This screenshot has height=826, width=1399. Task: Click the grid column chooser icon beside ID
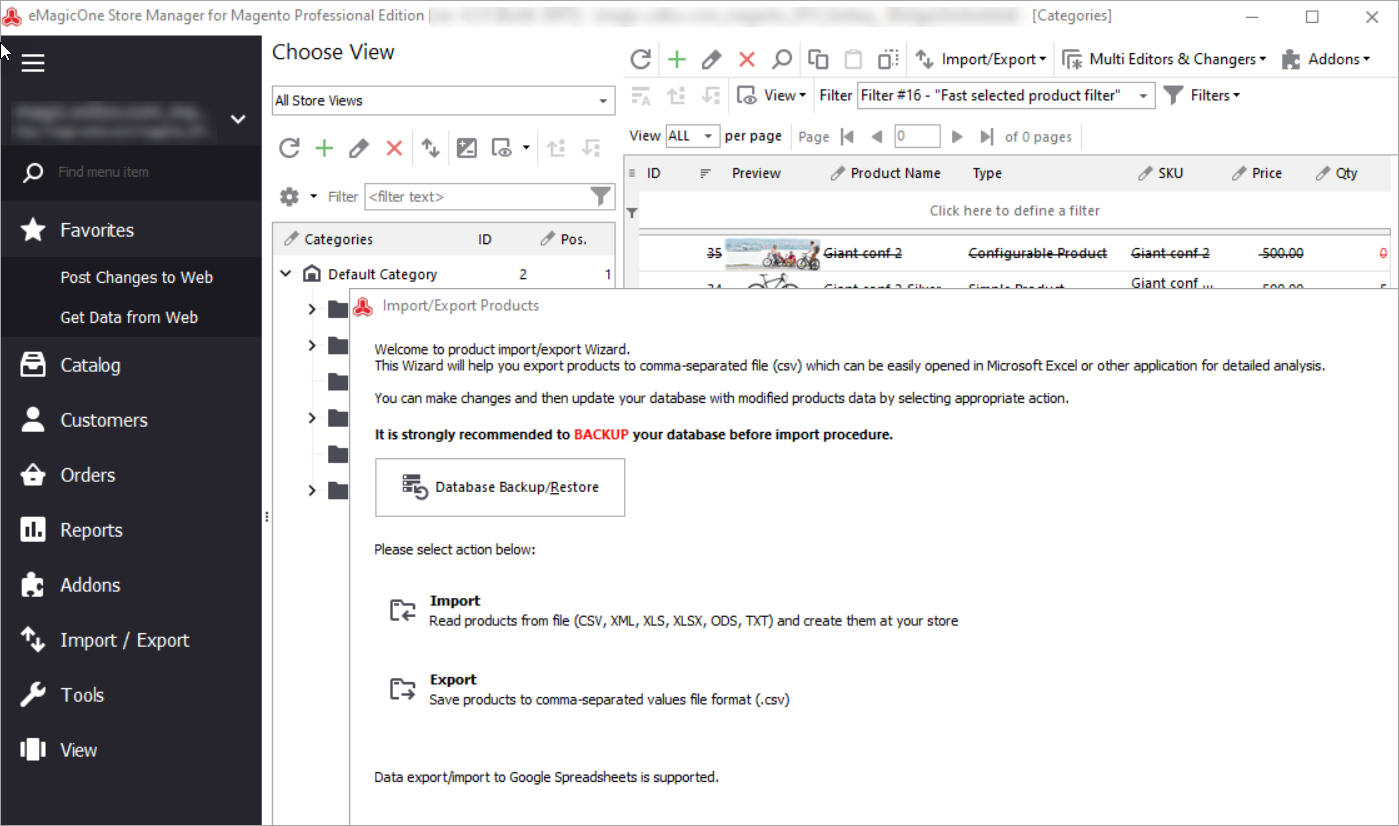point(631,173)
